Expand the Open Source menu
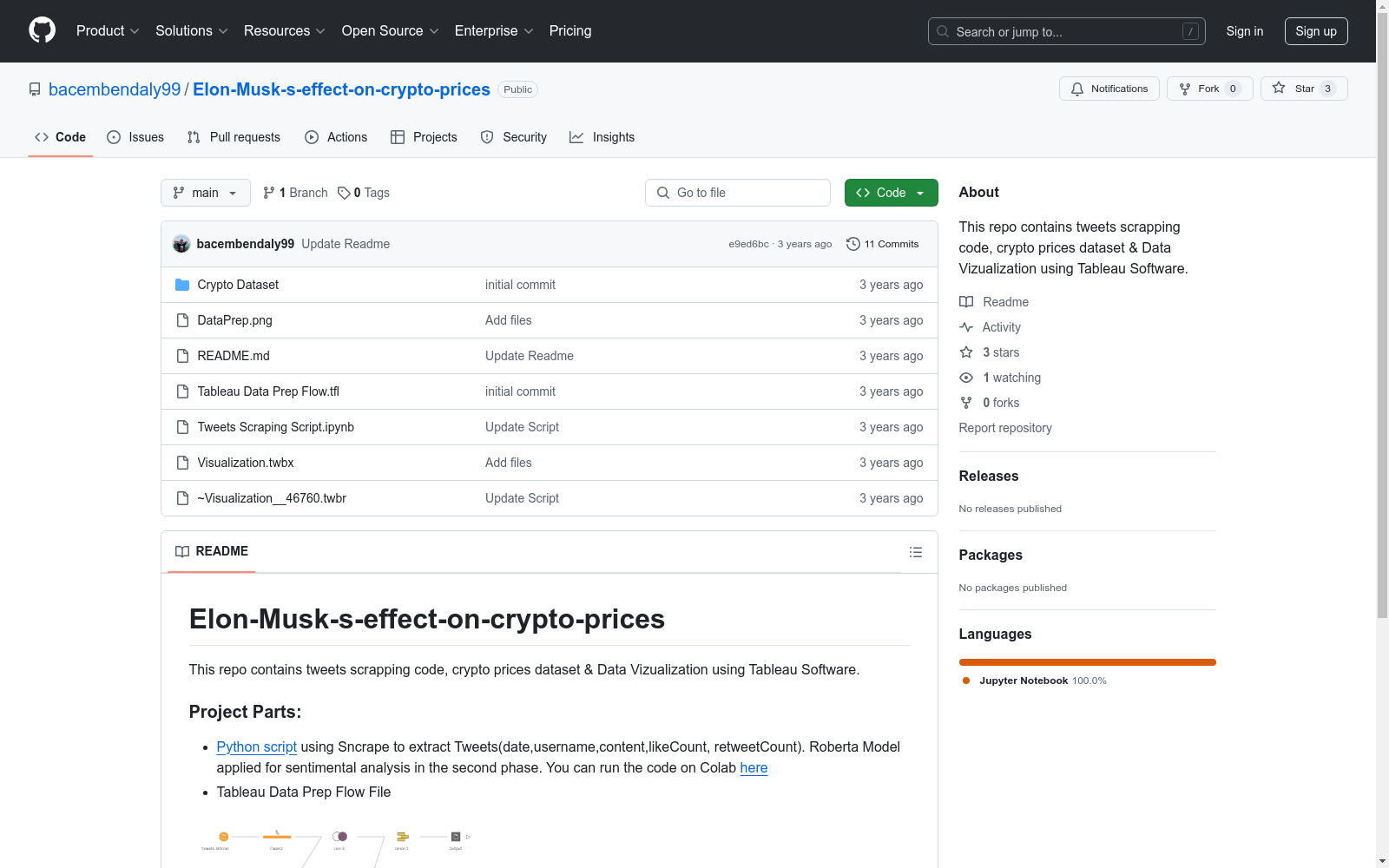The height and width of the screenshot is (868, 1389). tap(391, 31)
